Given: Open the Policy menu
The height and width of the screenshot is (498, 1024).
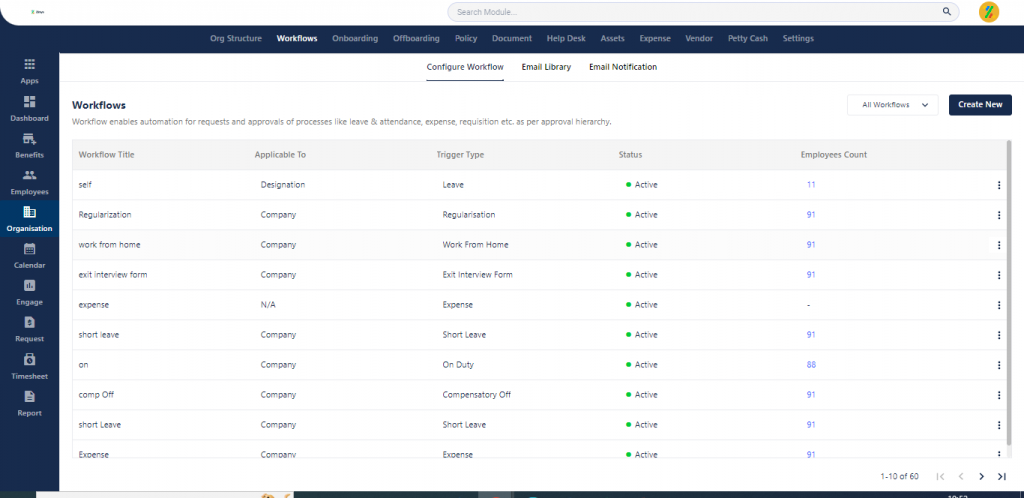Looking at the screenshot, I should 466,39.
